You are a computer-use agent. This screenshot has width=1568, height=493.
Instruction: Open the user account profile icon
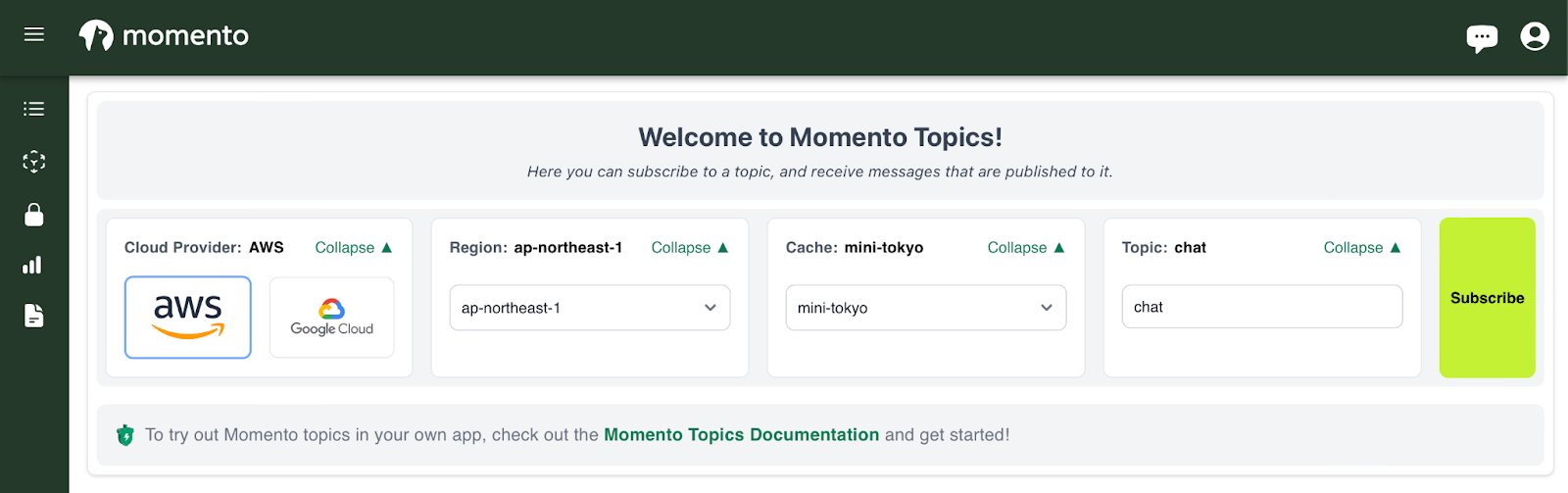[1535, 36]
